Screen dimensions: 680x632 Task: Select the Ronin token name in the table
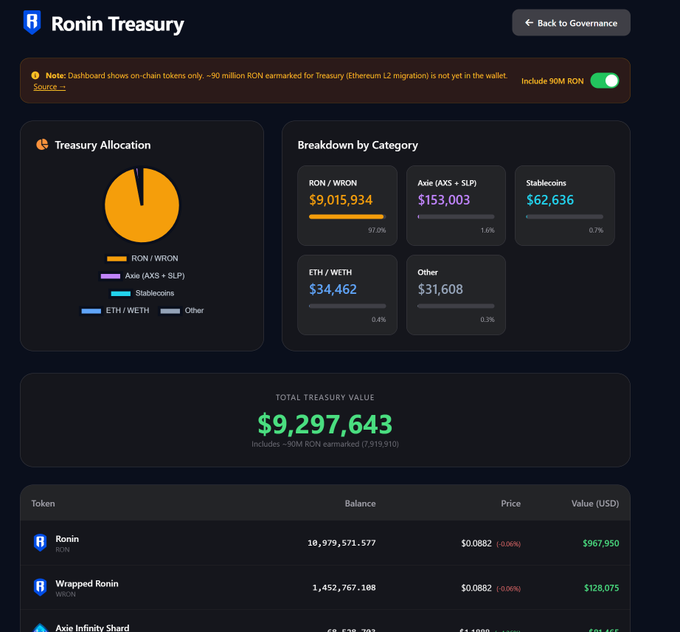click(67, 539)
